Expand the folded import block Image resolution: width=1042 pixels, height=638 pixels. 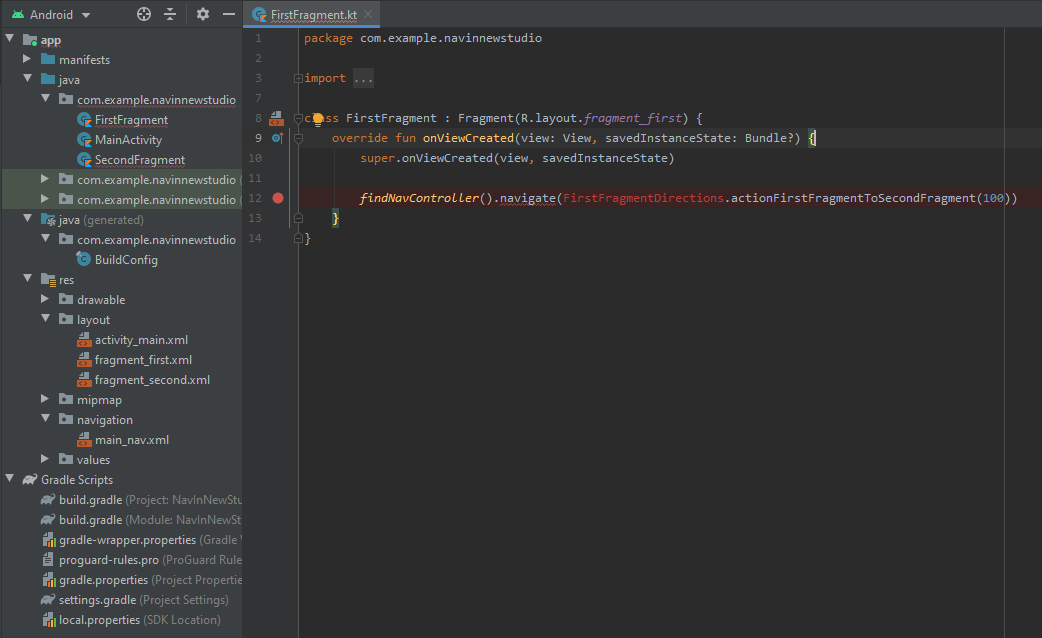coord(363,78)
